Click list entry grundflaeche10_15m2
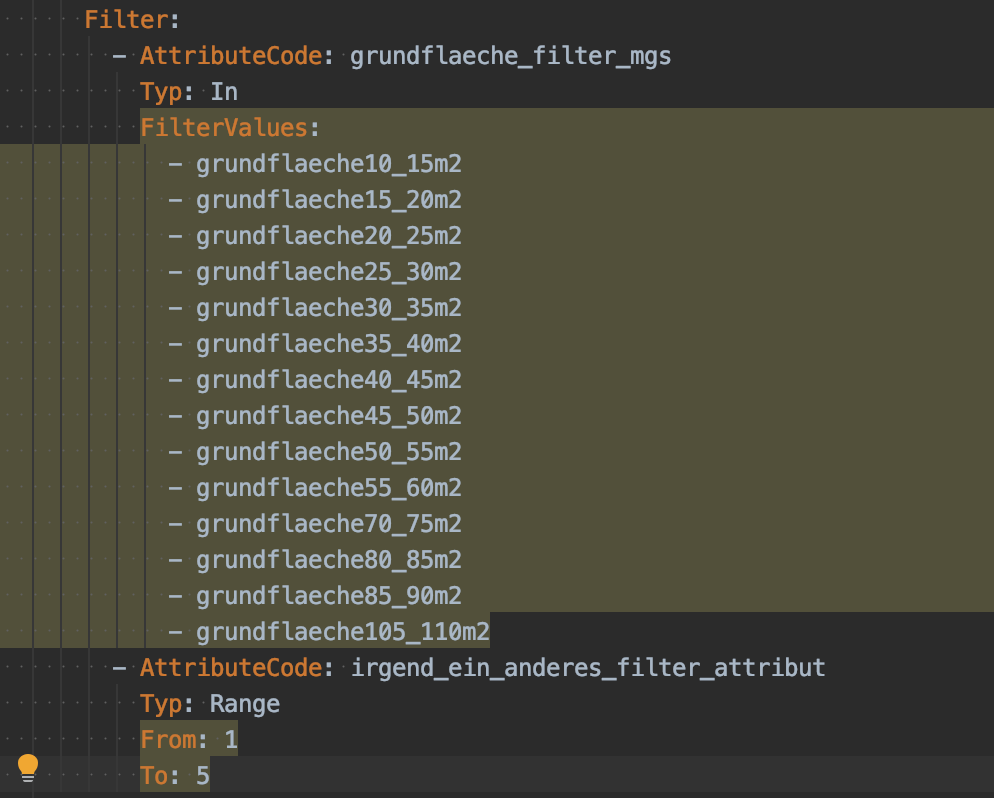 point(328,163)
